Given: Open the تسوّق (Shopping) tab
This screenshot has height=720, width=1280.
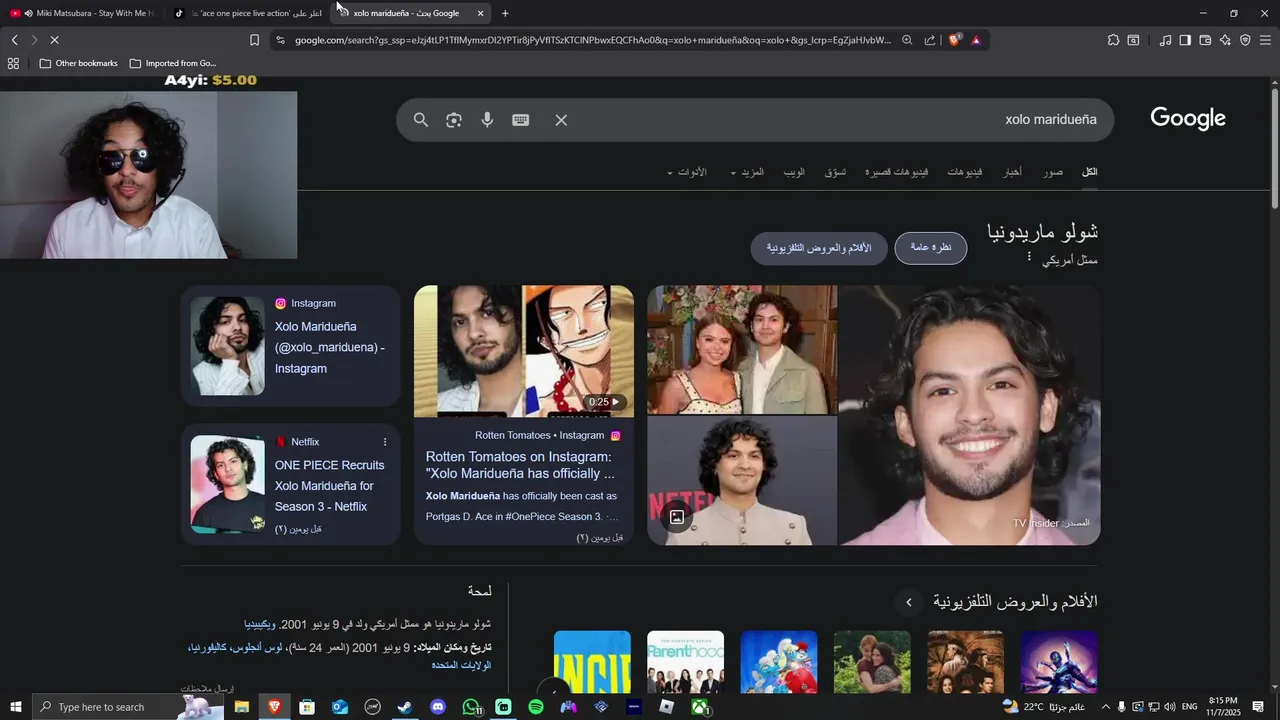Looking at the screenshot, I should (835, 172).
